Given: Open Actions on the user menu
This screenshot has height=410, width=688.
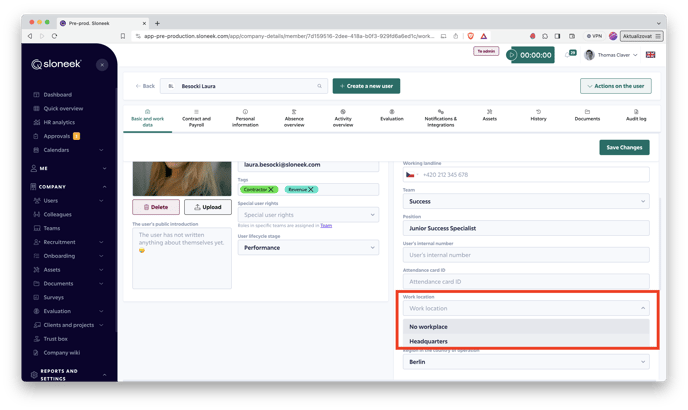Looking at the screenshot, I should 616,86.
